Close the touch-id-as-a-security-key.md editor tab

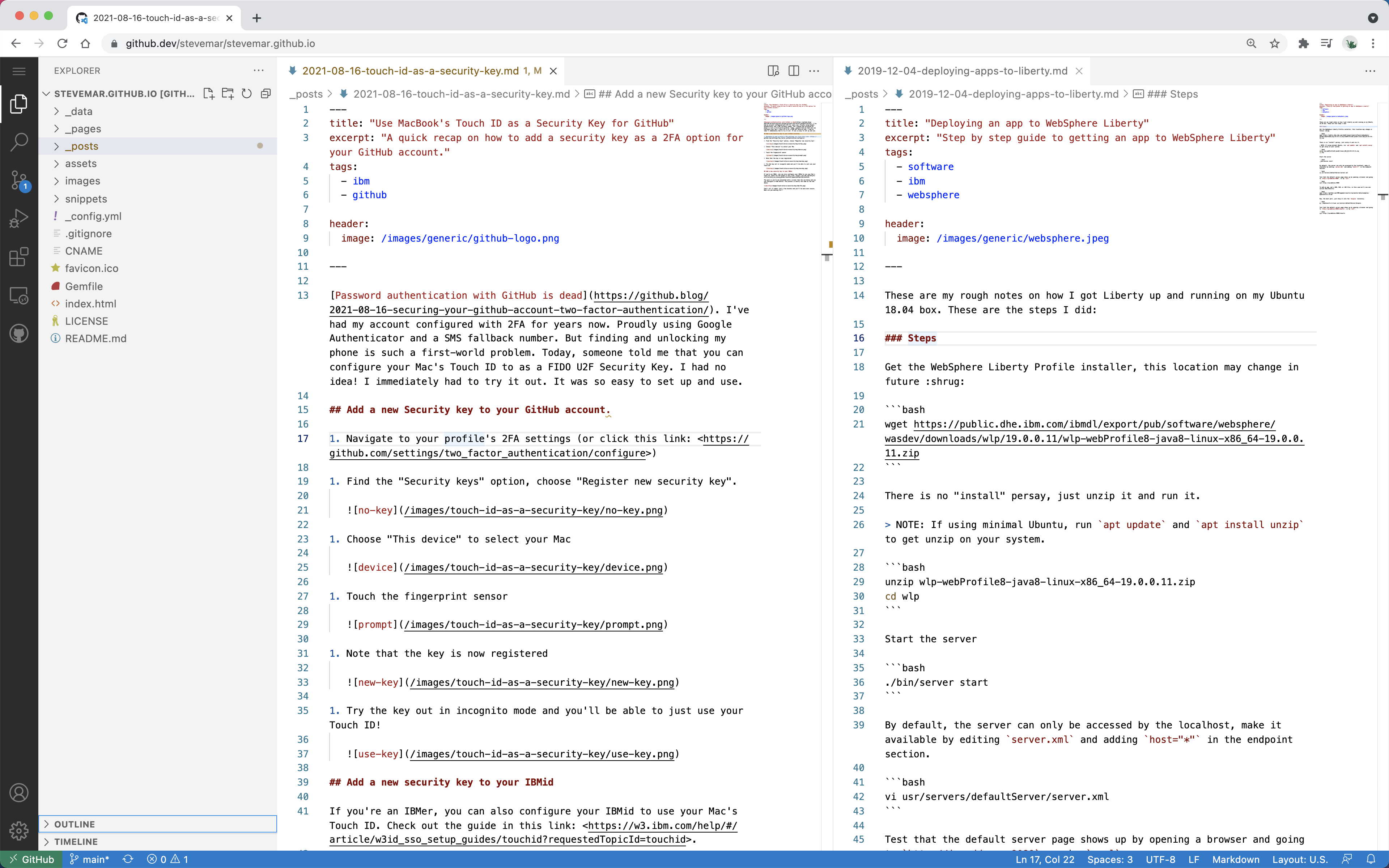point(553,71)
